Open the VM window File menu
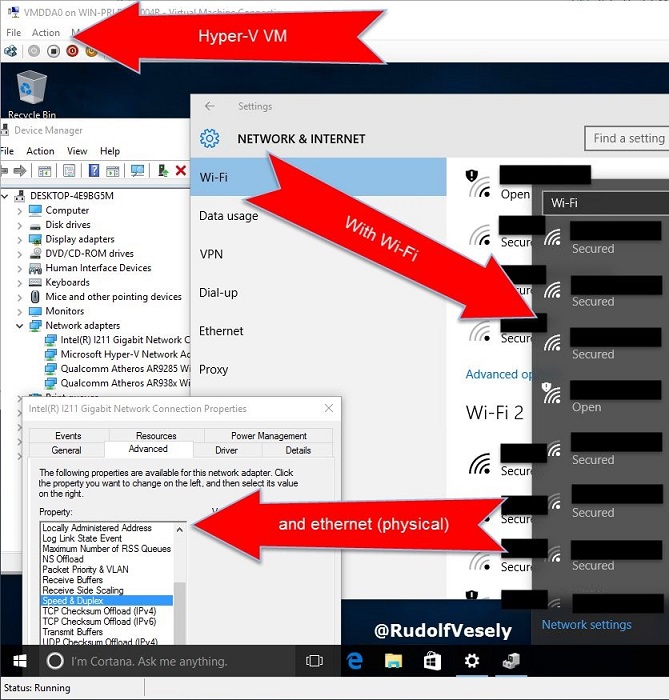The width and height of the screenshot is (669, 700). point(13,33)
